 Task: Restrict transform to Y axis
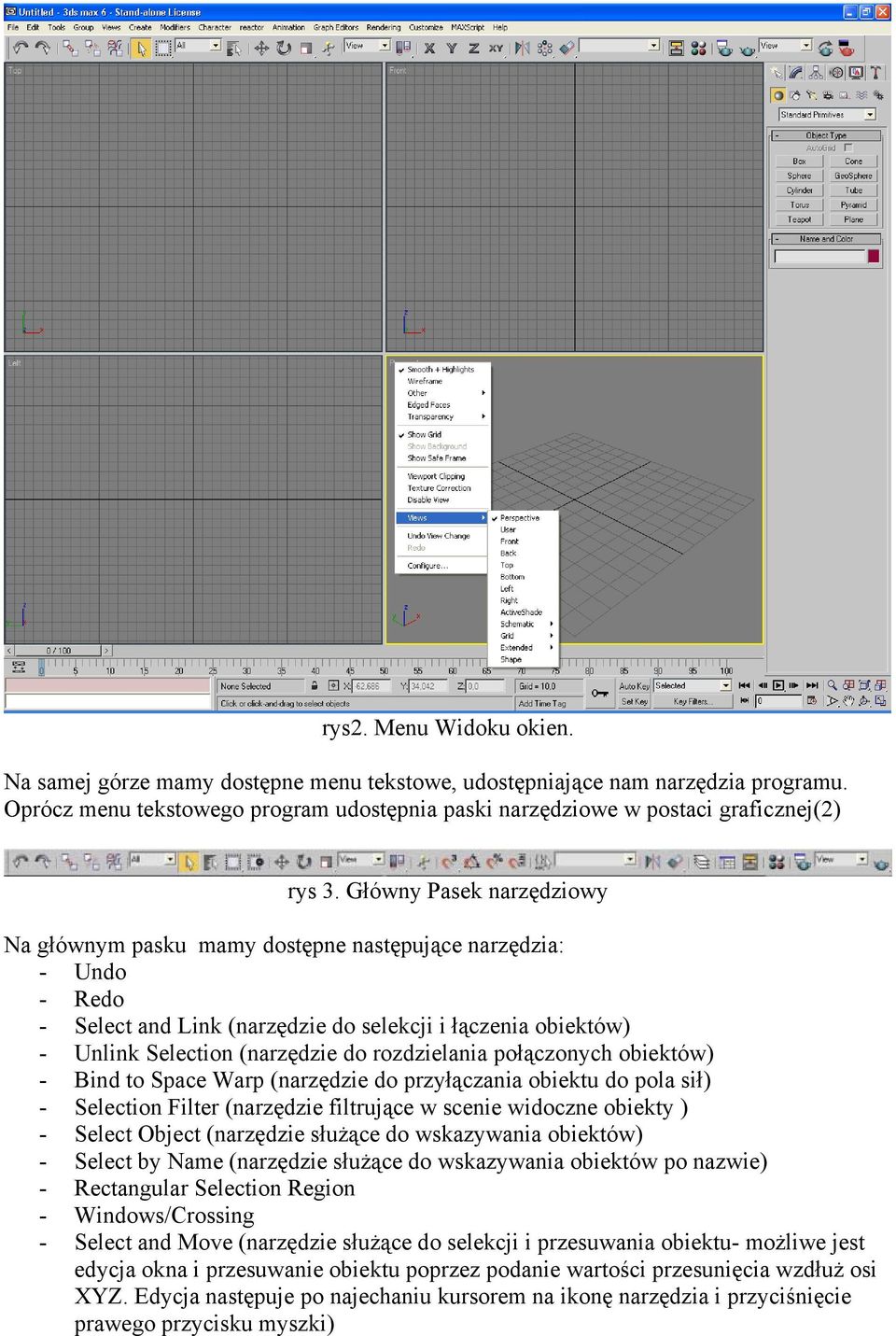coord(452,47)
